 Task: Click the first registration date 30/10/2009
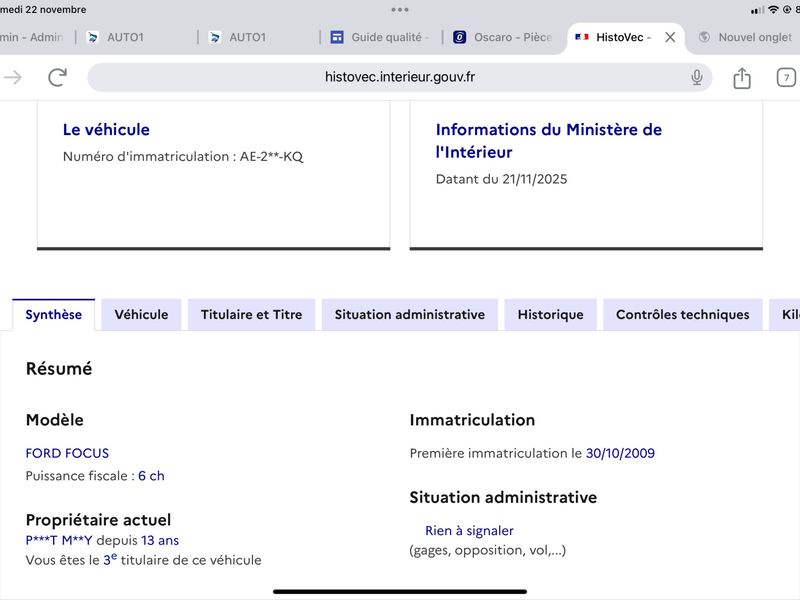tap(620, 454)
